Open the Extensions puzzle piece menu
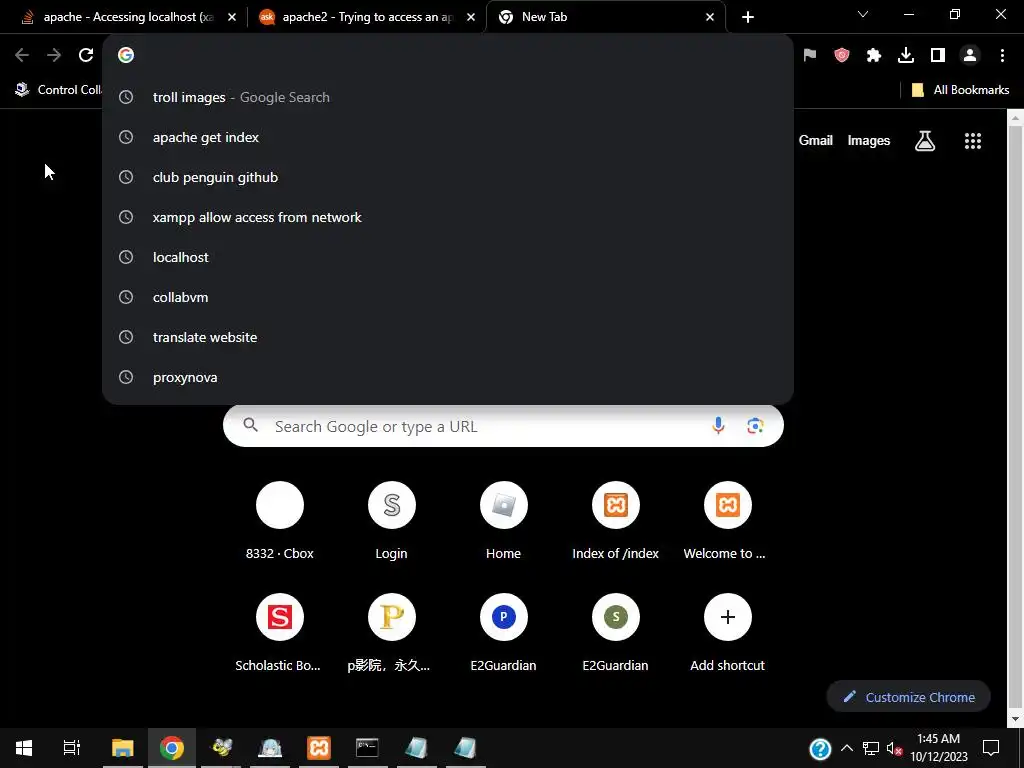Screen dimensions: 1024x768 (874, 56)
